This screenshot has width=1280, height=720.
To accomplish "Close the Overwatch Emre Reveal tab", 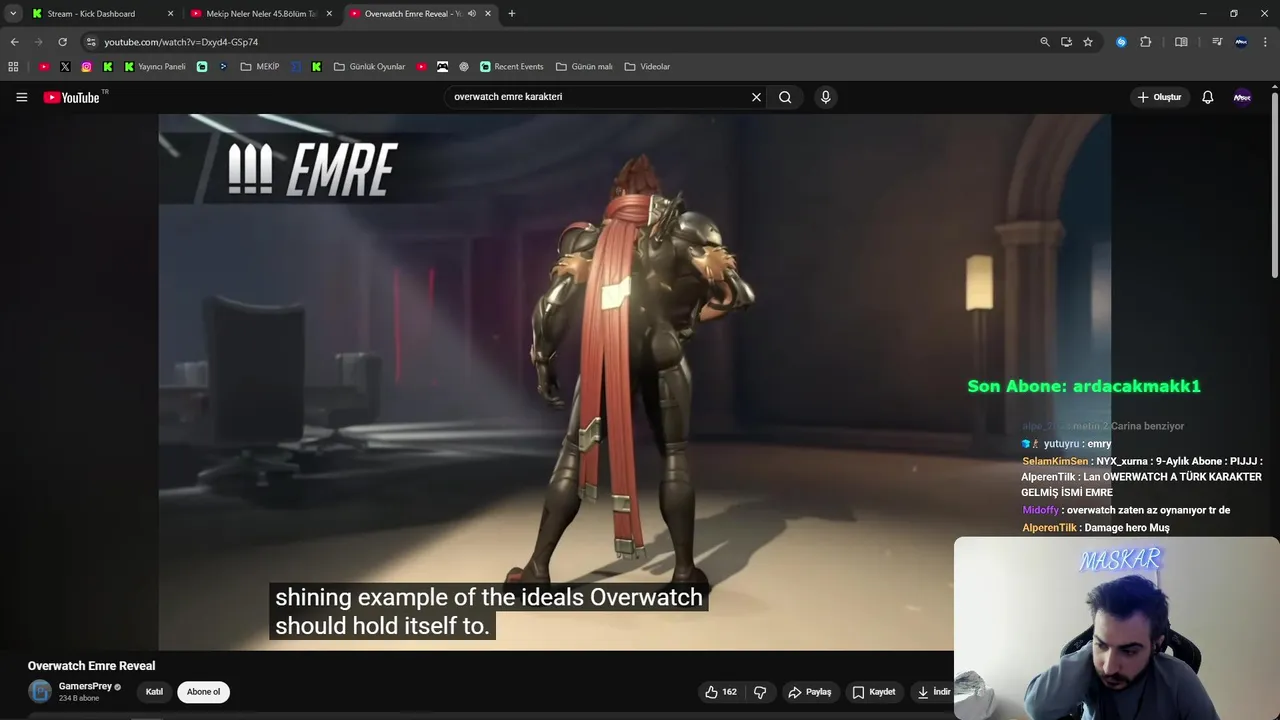I will tap(488, 14).
